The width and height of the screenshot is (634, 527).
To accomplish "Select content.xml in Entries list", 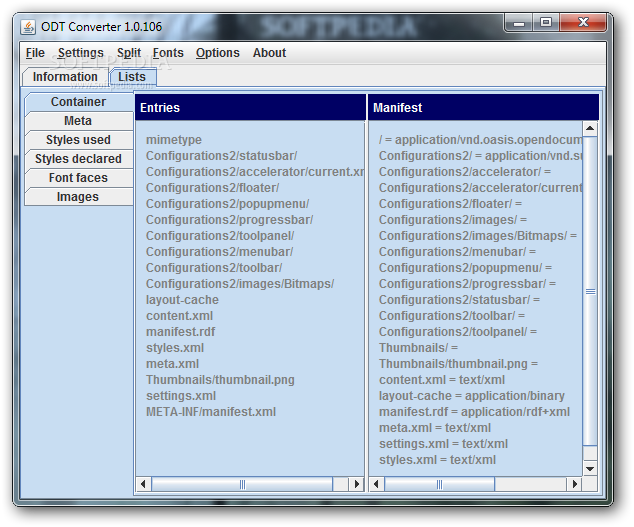I will 179,316.
